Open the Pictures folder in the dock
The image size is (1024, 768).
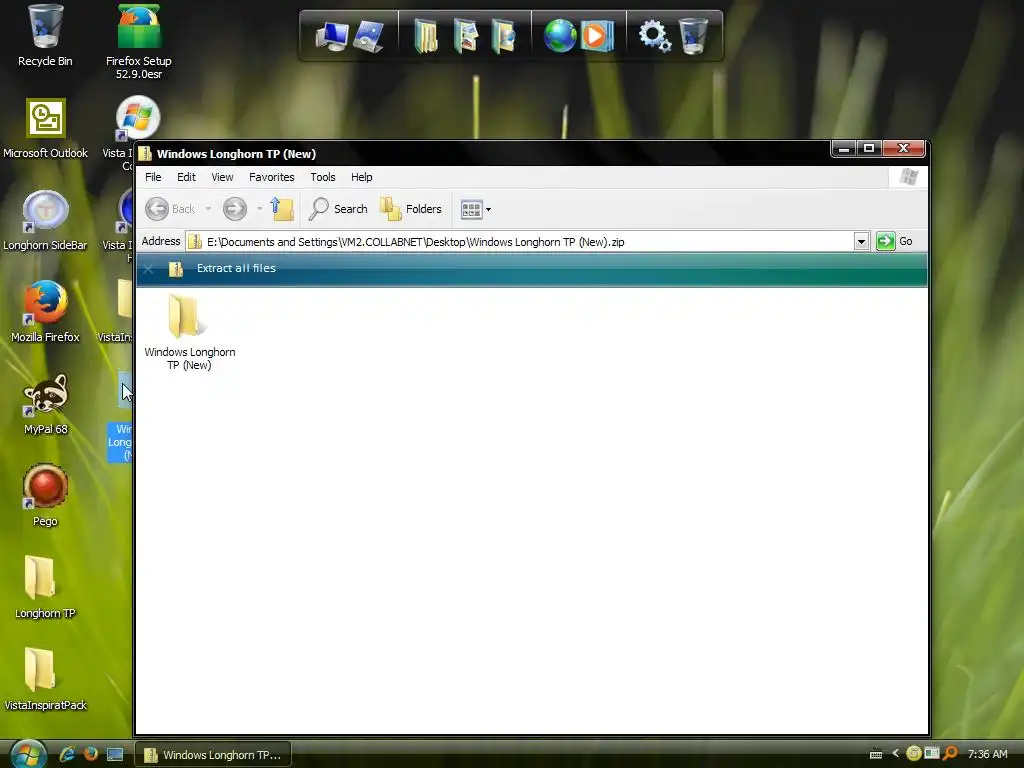coord(465,36)
